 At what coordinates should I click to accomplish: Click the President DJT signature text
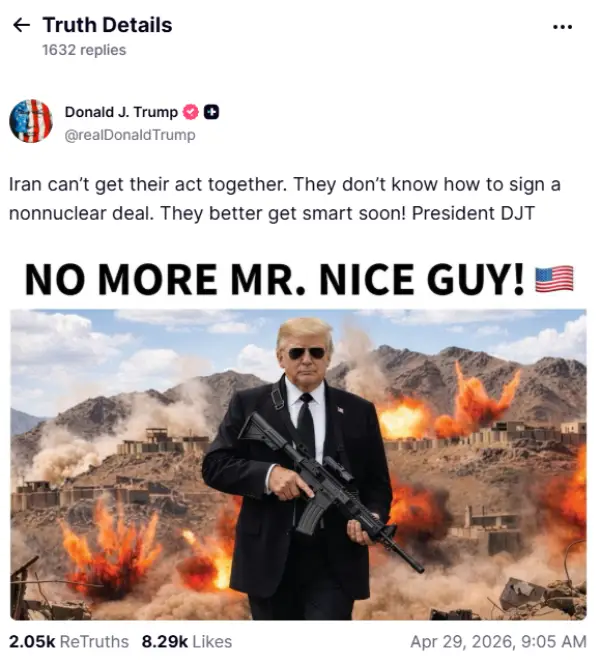pos(473,213)
